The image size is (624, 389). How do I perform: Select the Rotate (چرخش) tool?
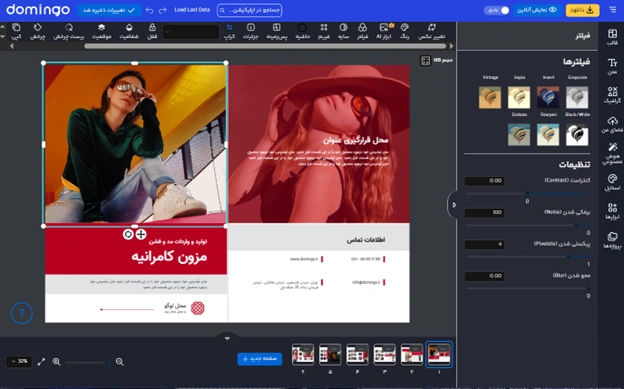37,27
